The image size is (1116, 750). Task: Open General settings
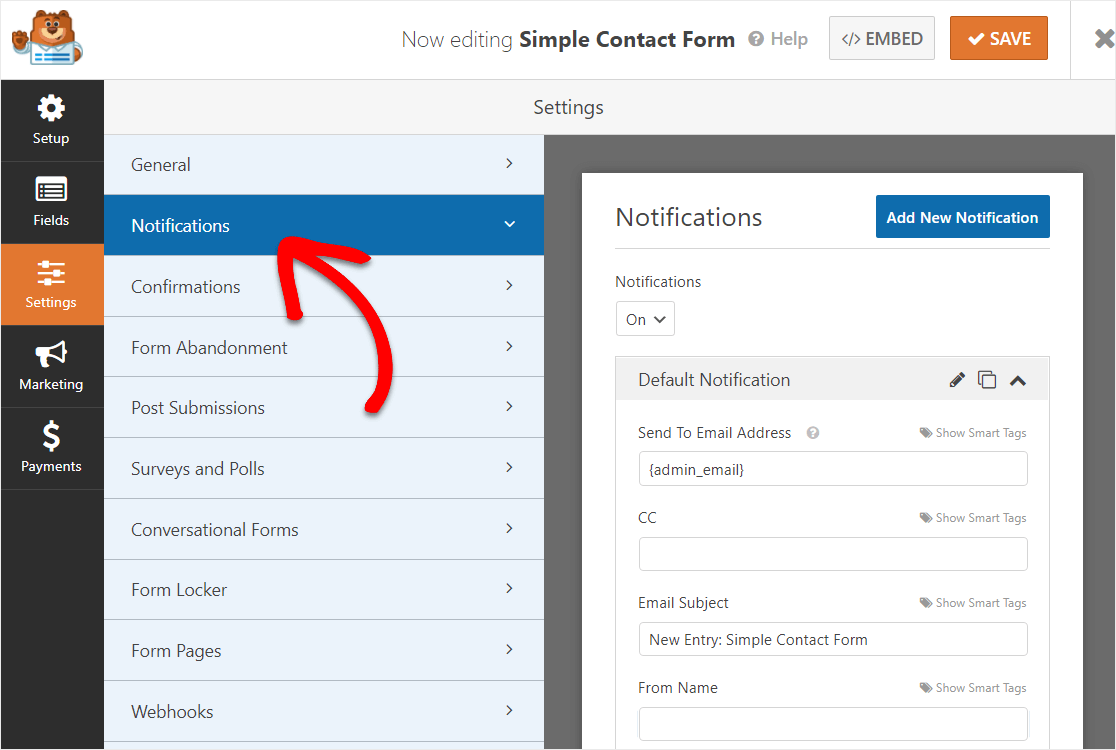pos(324,164)
